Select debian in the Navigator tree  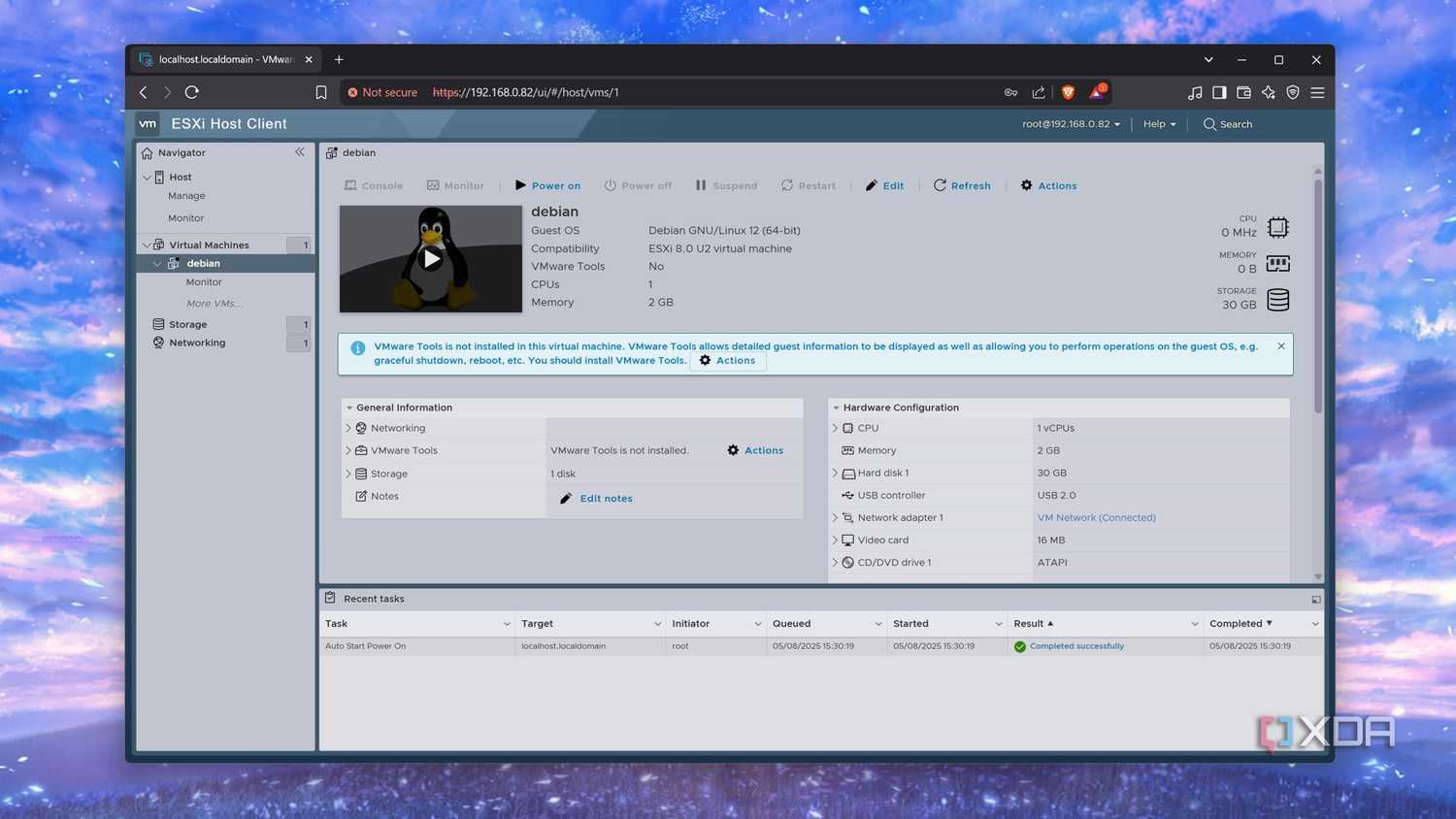point(203,264)
